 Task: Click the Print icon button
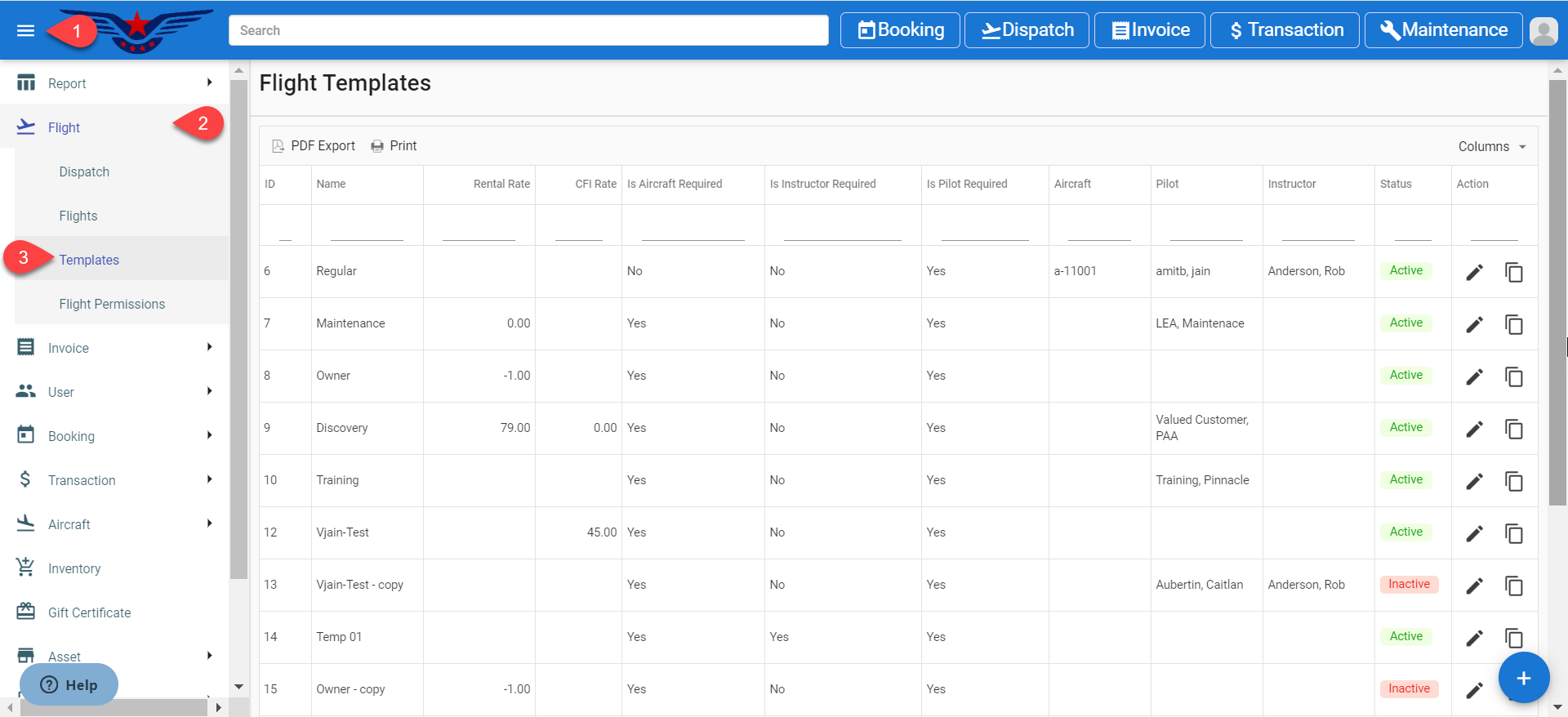tap(394, 146)
